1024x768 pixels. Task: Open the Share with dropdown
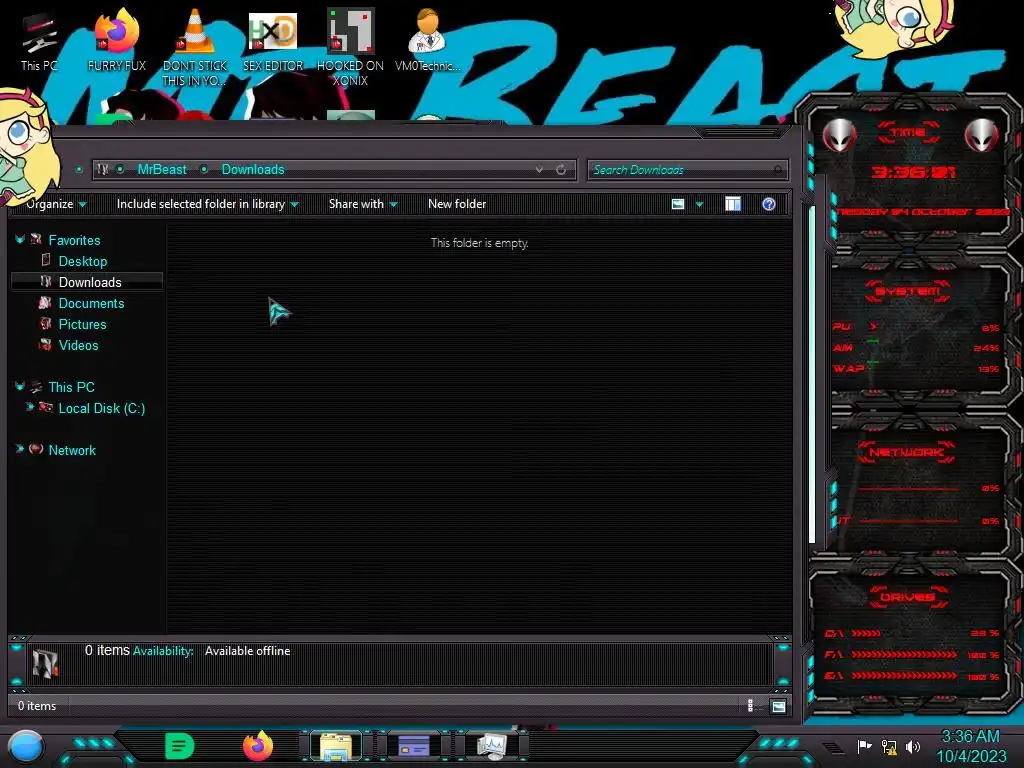tap(363, 204)
